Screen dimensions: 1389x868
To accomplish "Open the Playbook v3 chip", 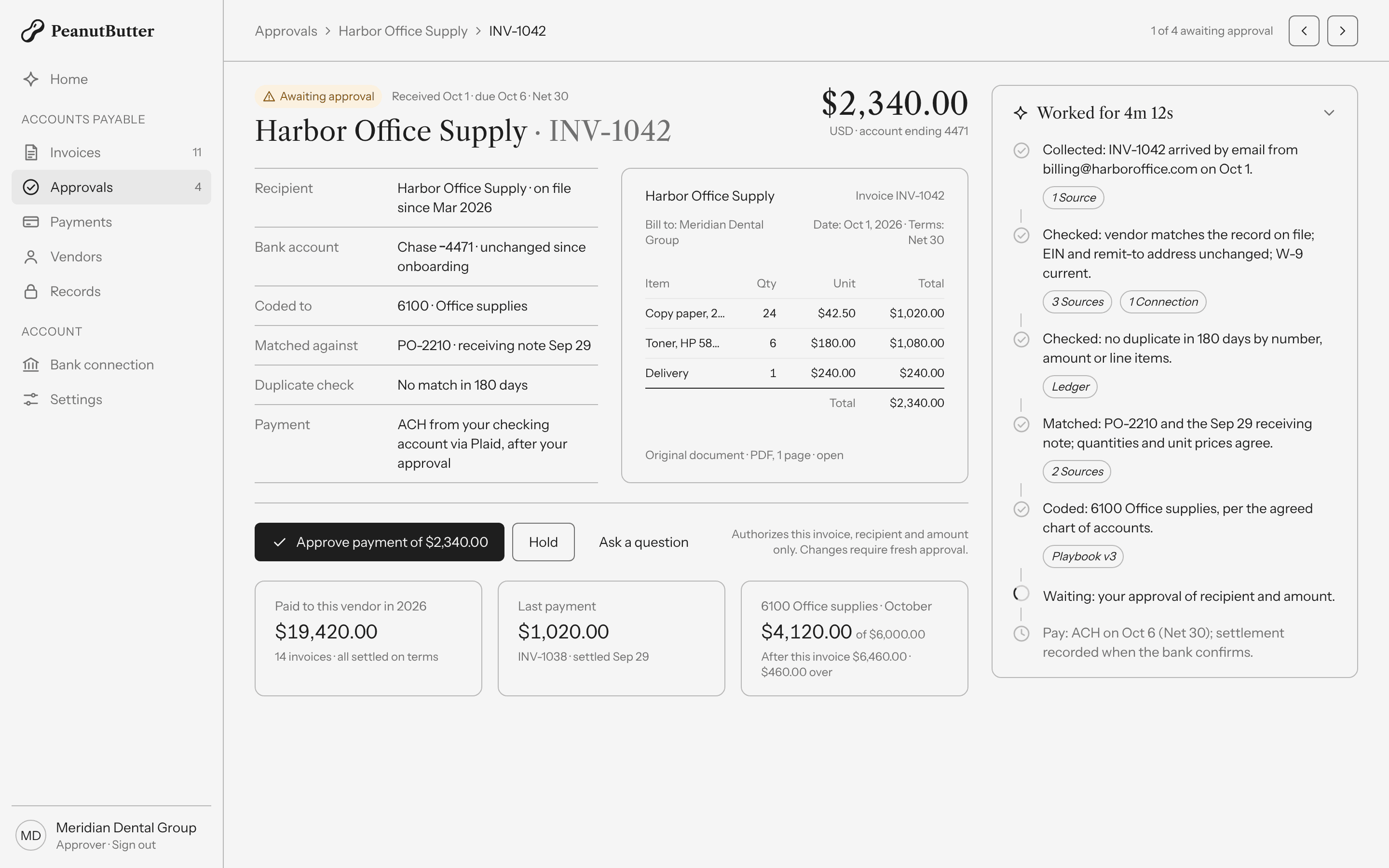I will (1083, 557).
